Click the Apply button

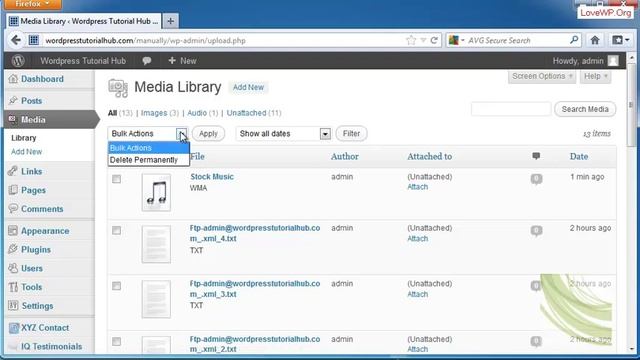(208, 133)
